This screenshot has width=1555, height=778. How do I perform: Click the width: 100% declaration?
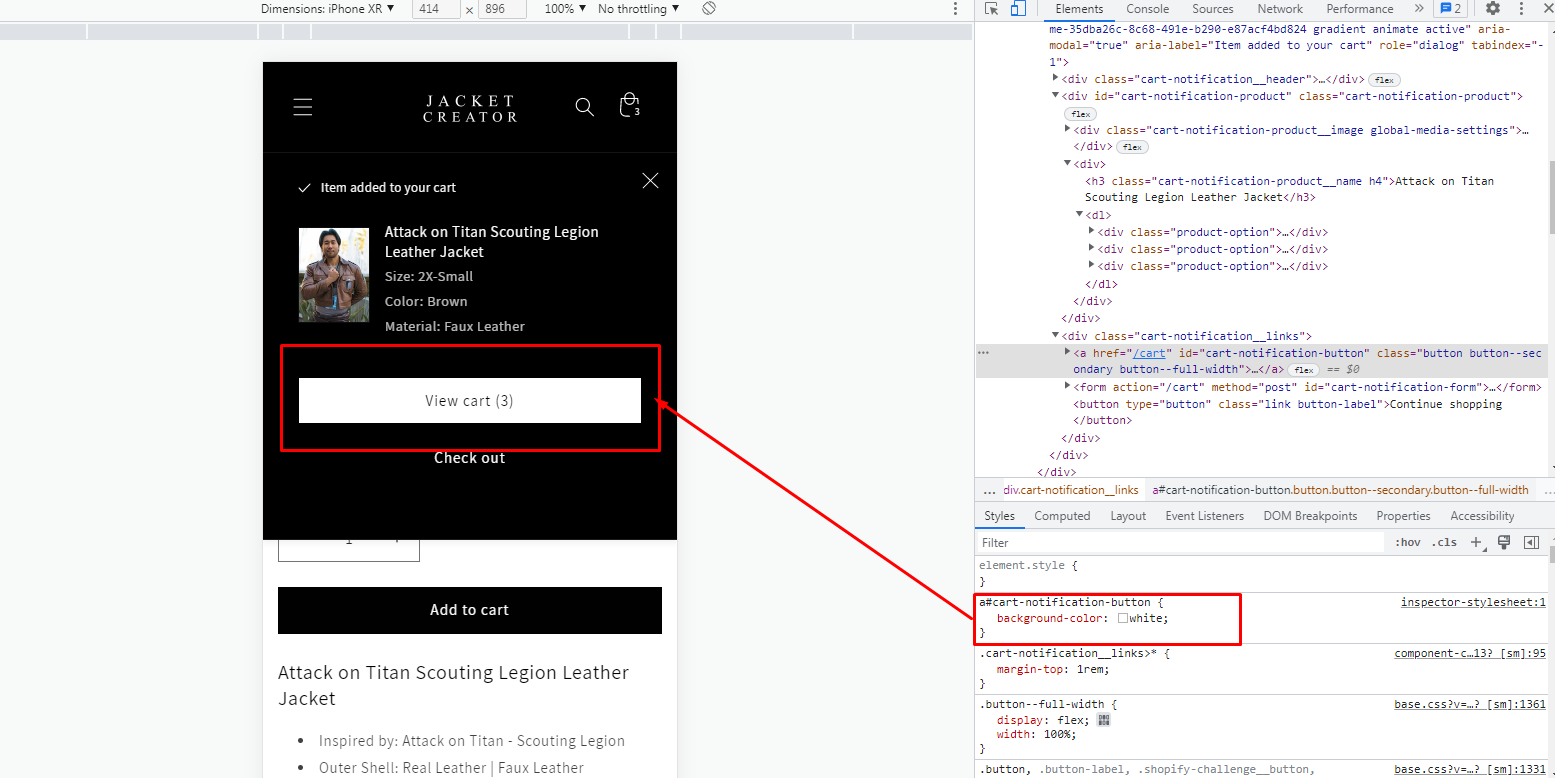(1037, 735)
